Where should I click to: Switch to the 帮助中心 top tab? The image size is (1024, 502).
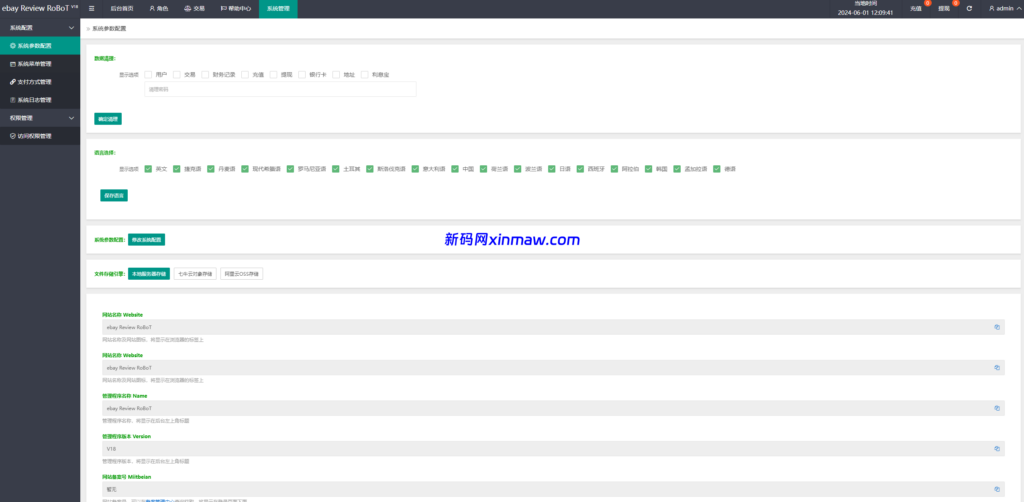(x=236, y=8)
